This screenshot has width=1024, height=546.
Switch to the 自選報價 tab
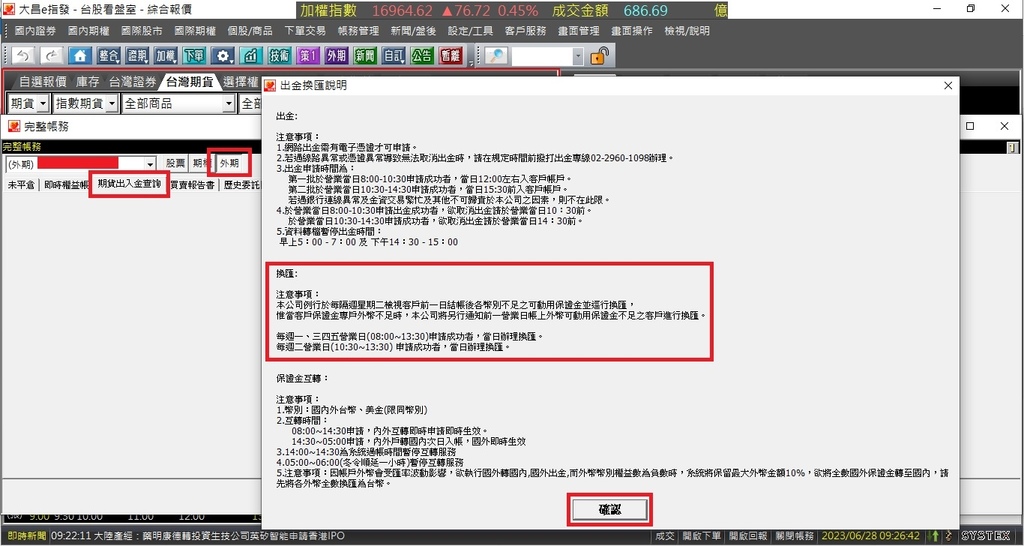[x=42, y=82]
